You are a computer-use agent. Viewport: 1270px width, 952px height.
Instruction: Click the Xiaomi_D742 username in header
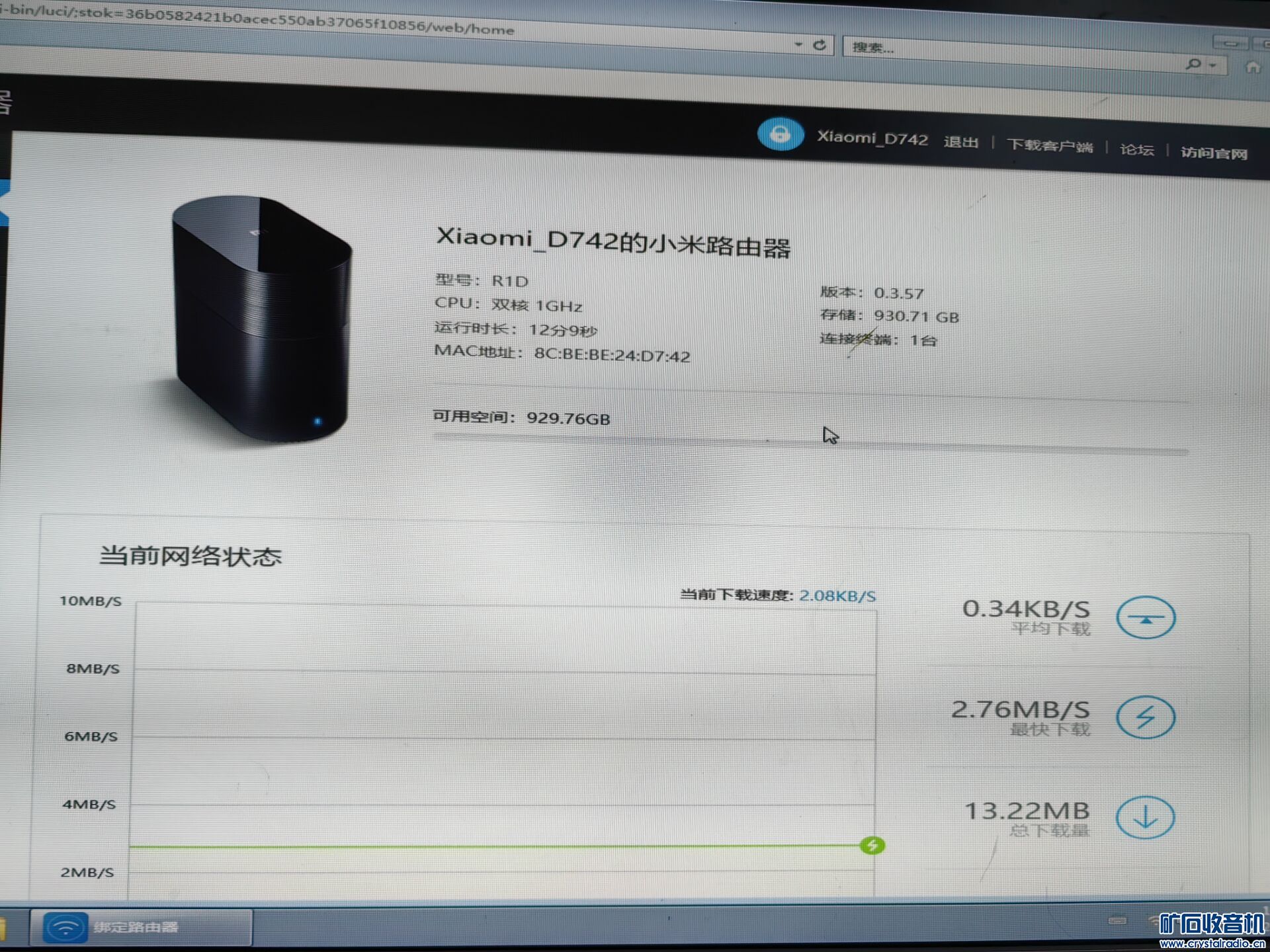[x=872, y=138]
